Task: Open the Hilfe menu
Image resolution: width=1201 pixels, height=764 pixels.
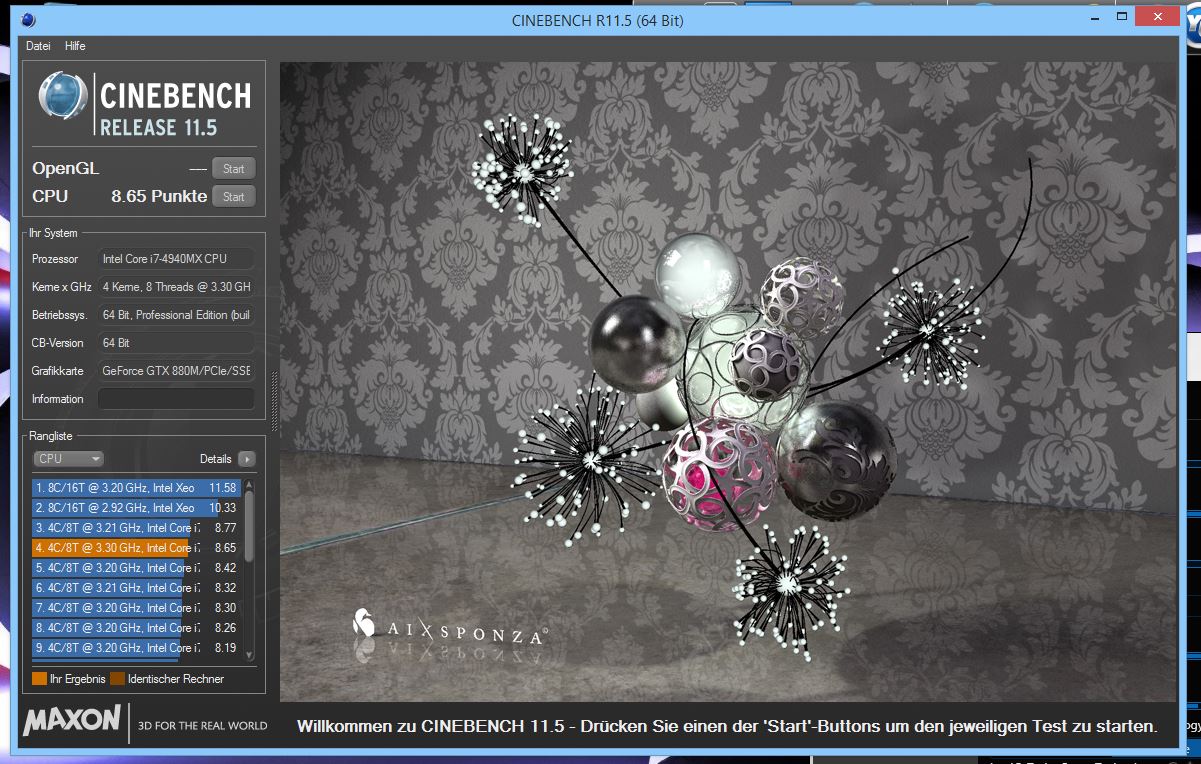Action: [x=75, y=46]
